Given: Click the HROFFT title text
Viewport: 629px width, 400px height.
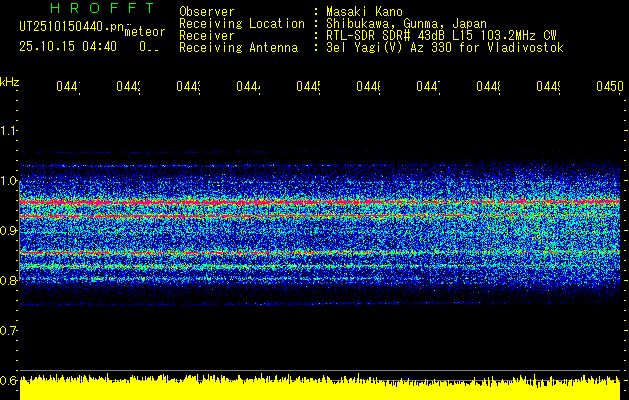Looking at the screenshot, I should point(102,8).
